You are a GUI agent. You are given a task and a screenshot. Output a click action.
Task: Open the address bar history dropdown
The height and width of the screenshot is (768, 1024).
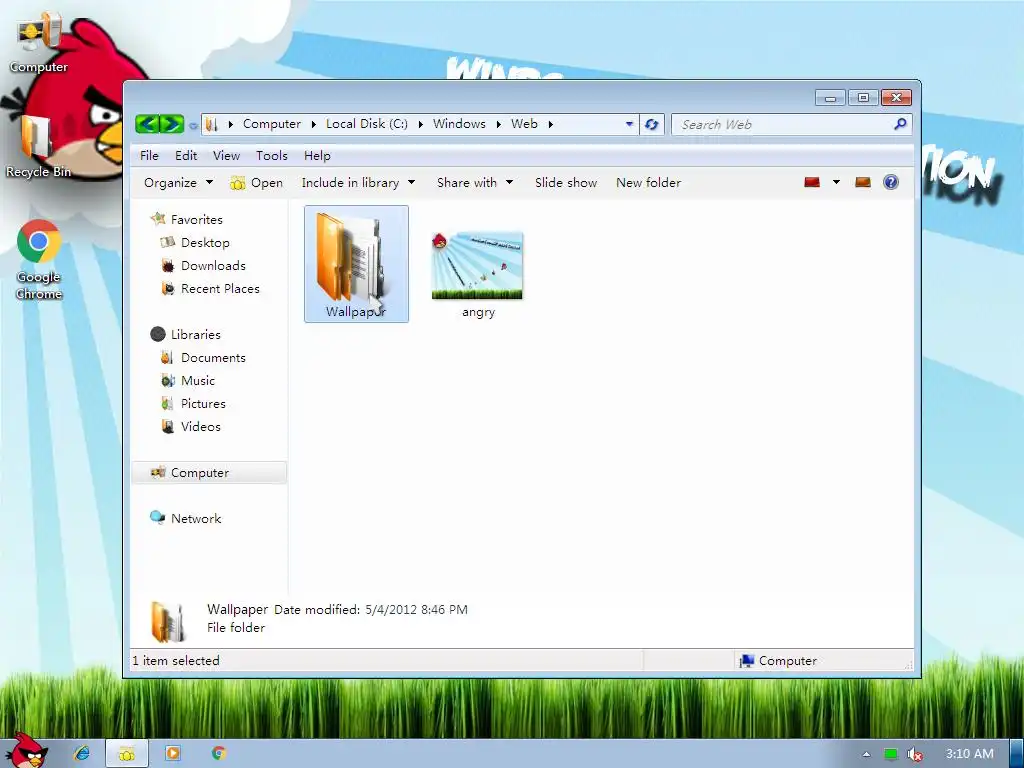tap(629, 124)
